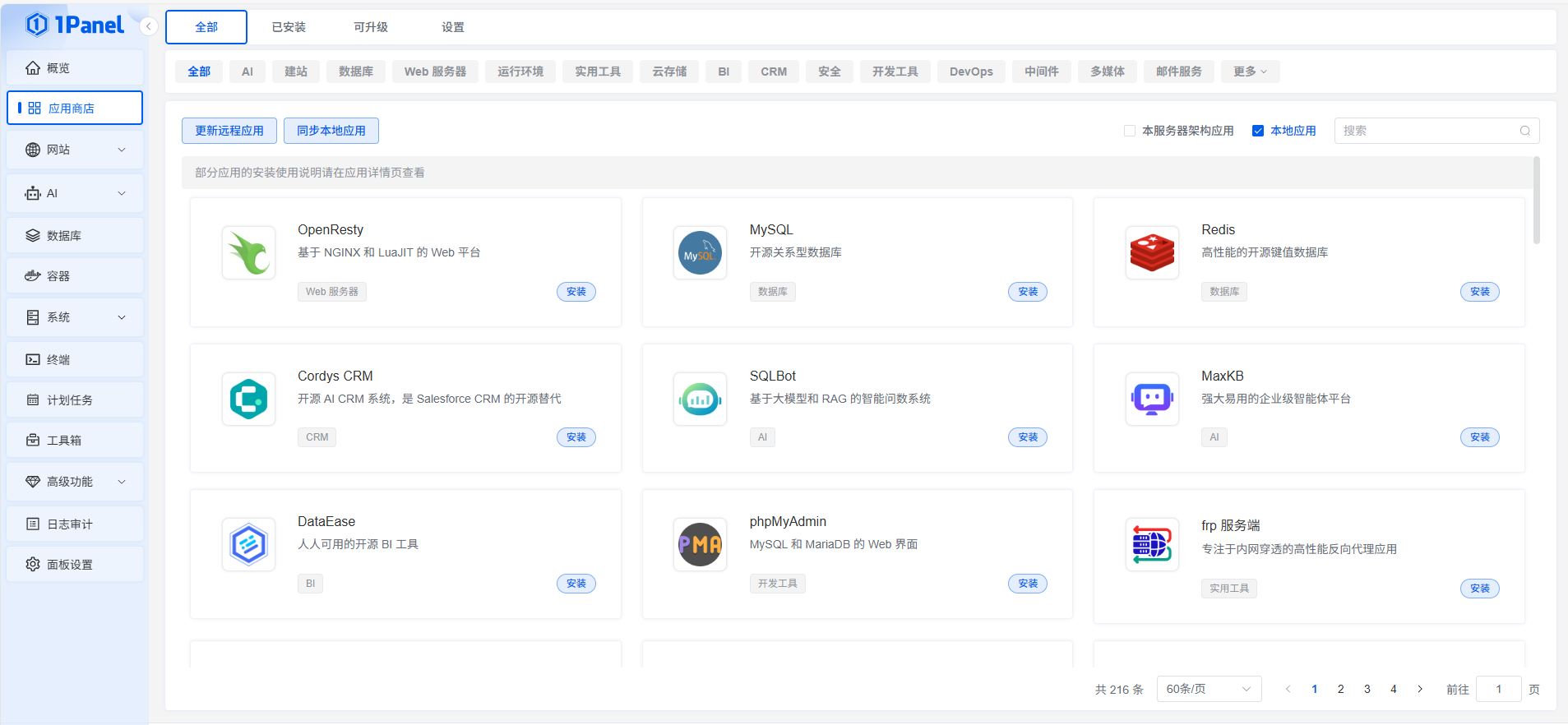Uncheck the 本地应用 checkbox
Viewport: 1568px width, 725px height.
pos(1258,131)
